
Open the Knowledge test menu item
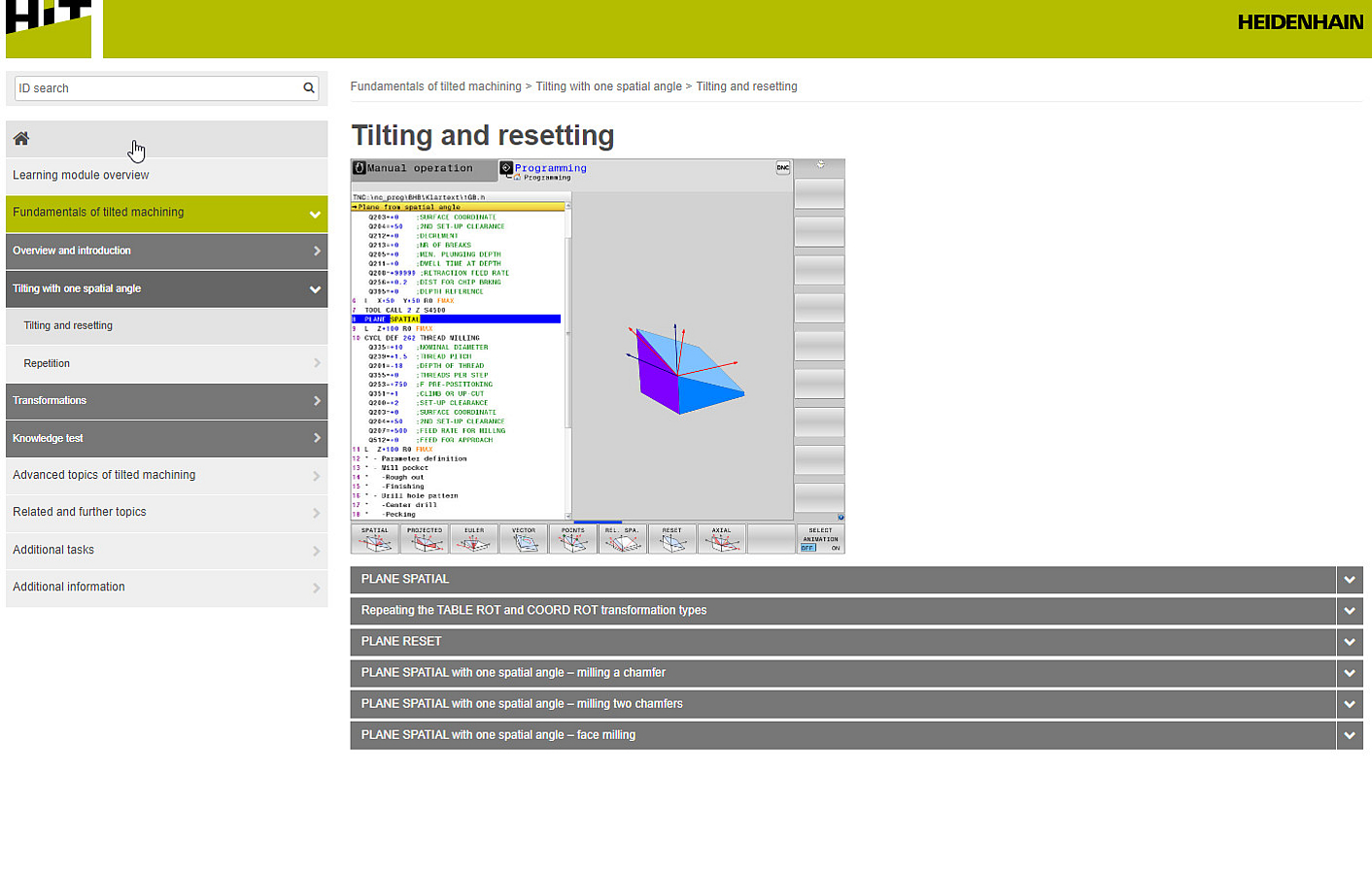(x=166, y=439)
